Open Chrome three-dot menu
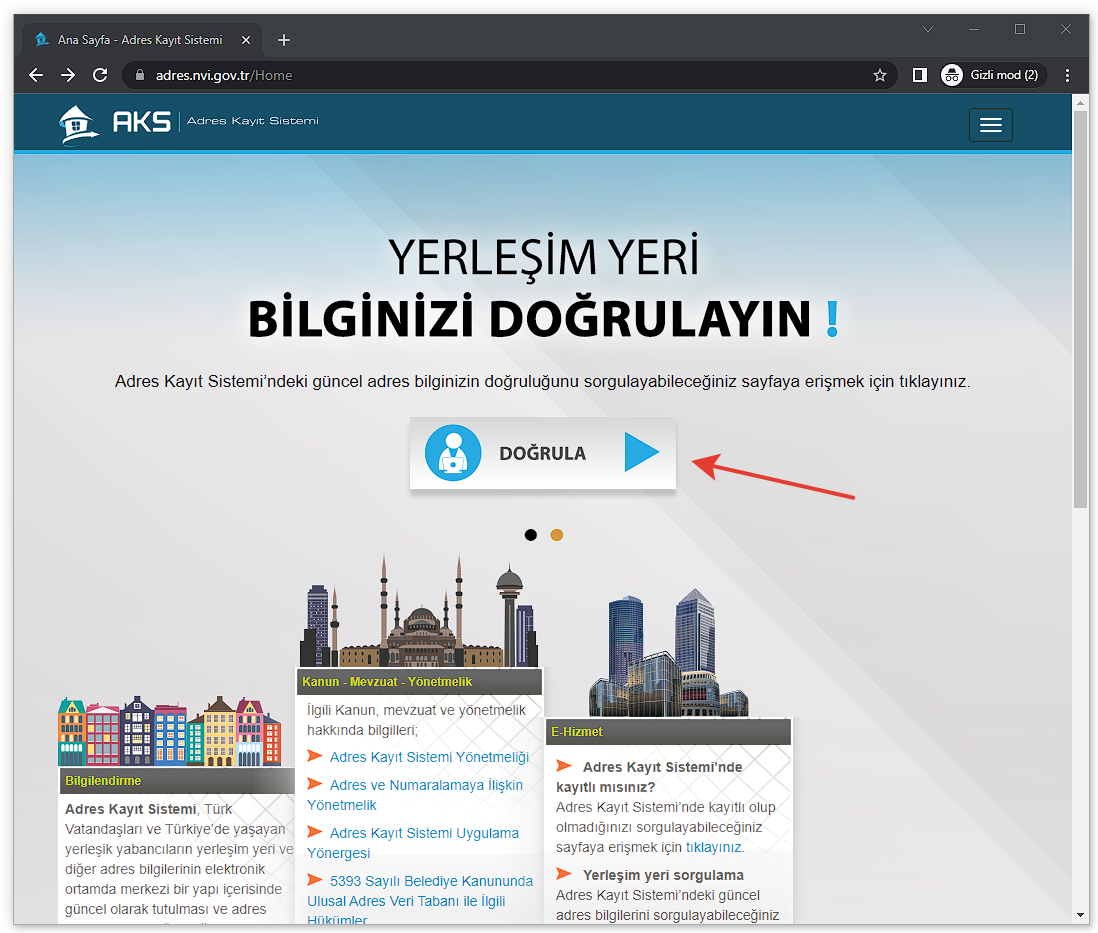Screen dimensions: 1098x933 pos(1067,75)
